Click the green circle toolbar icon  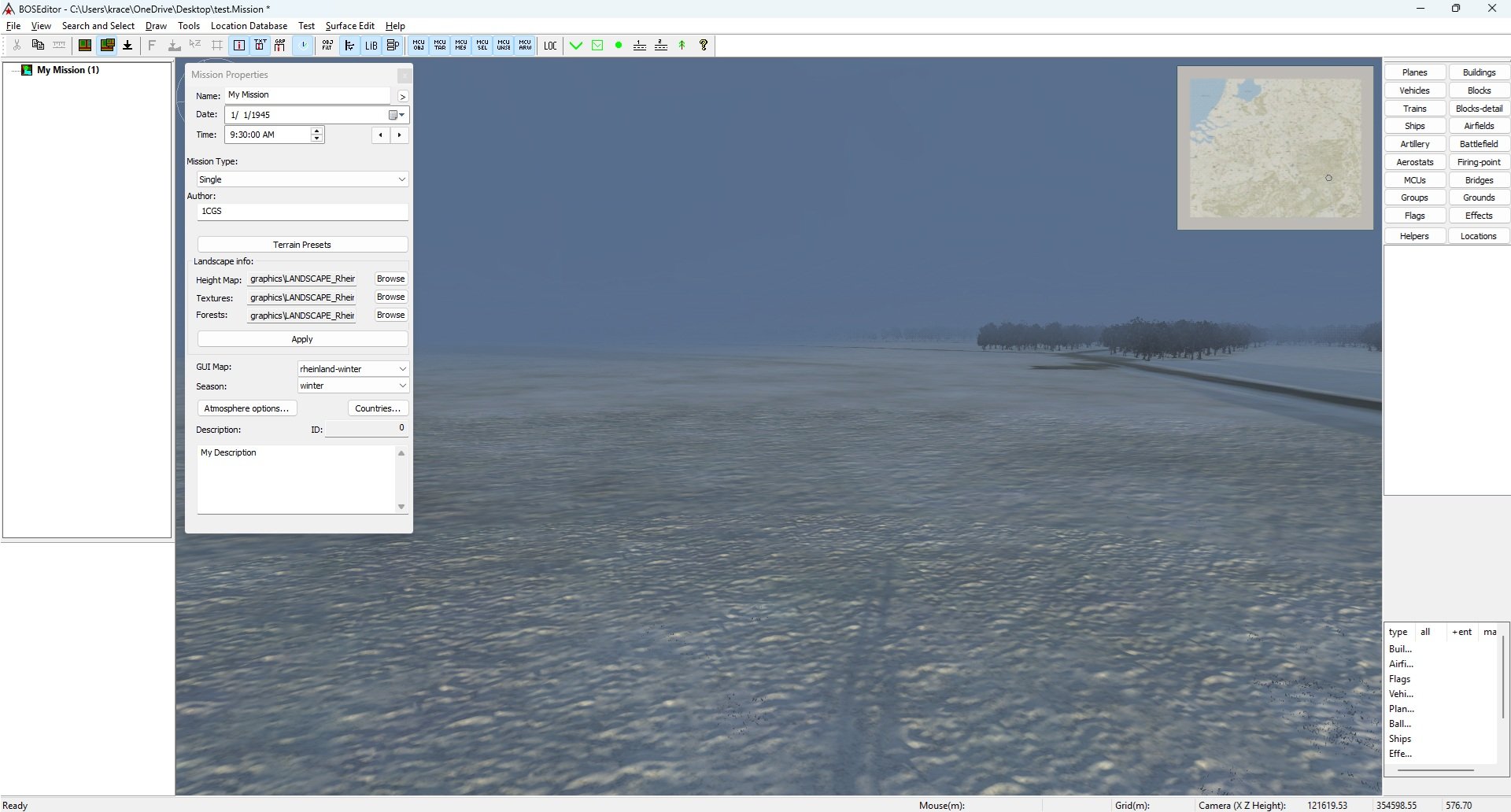[619, 46]
